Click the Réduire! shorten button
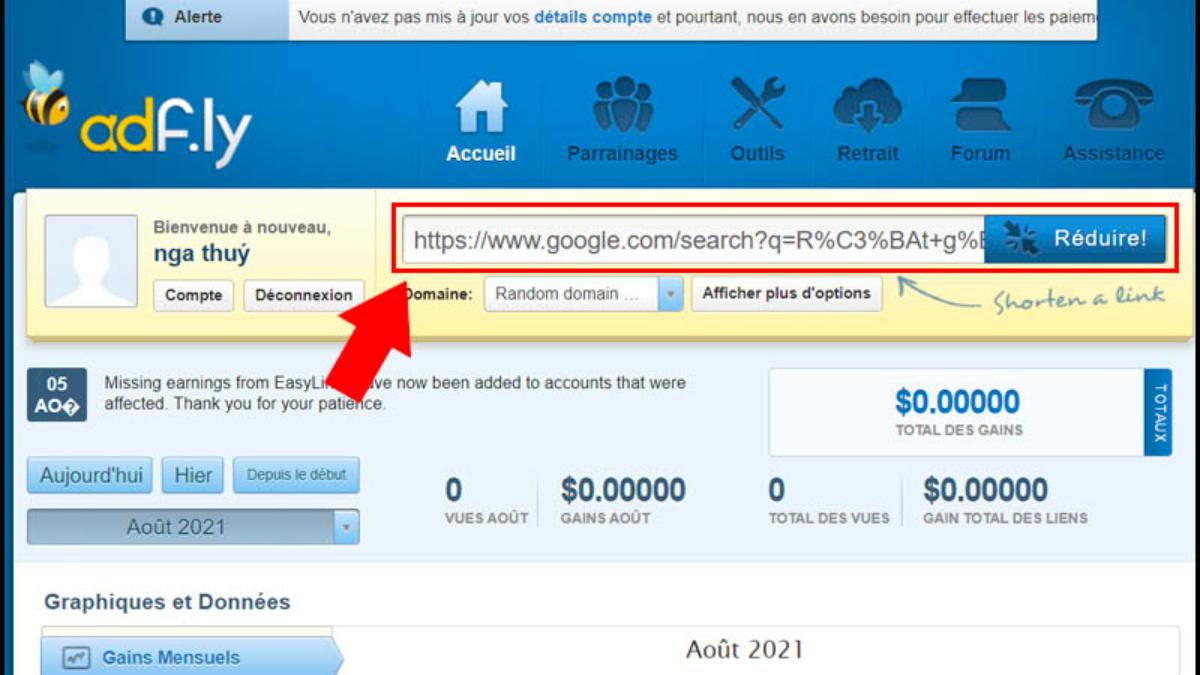 click(x=1075, y=239)
